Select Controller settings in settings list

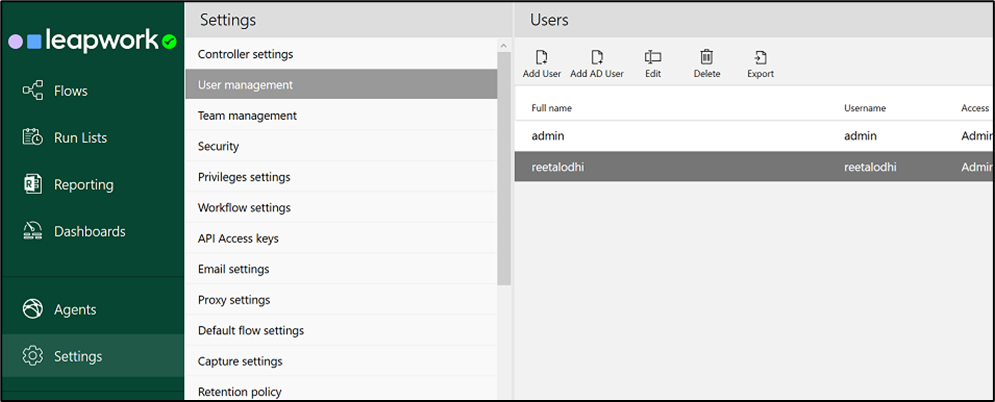(245, 54)
